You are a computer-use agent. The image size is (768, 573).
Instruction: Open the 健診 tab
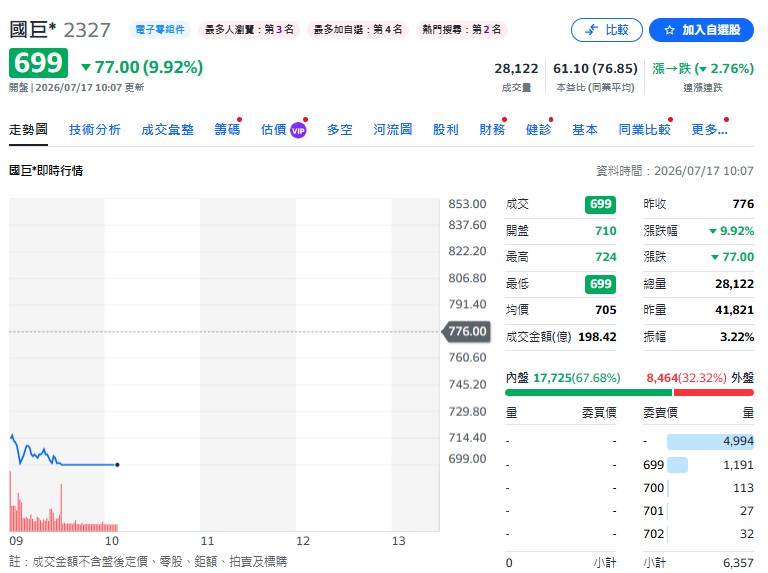(538, 129)
